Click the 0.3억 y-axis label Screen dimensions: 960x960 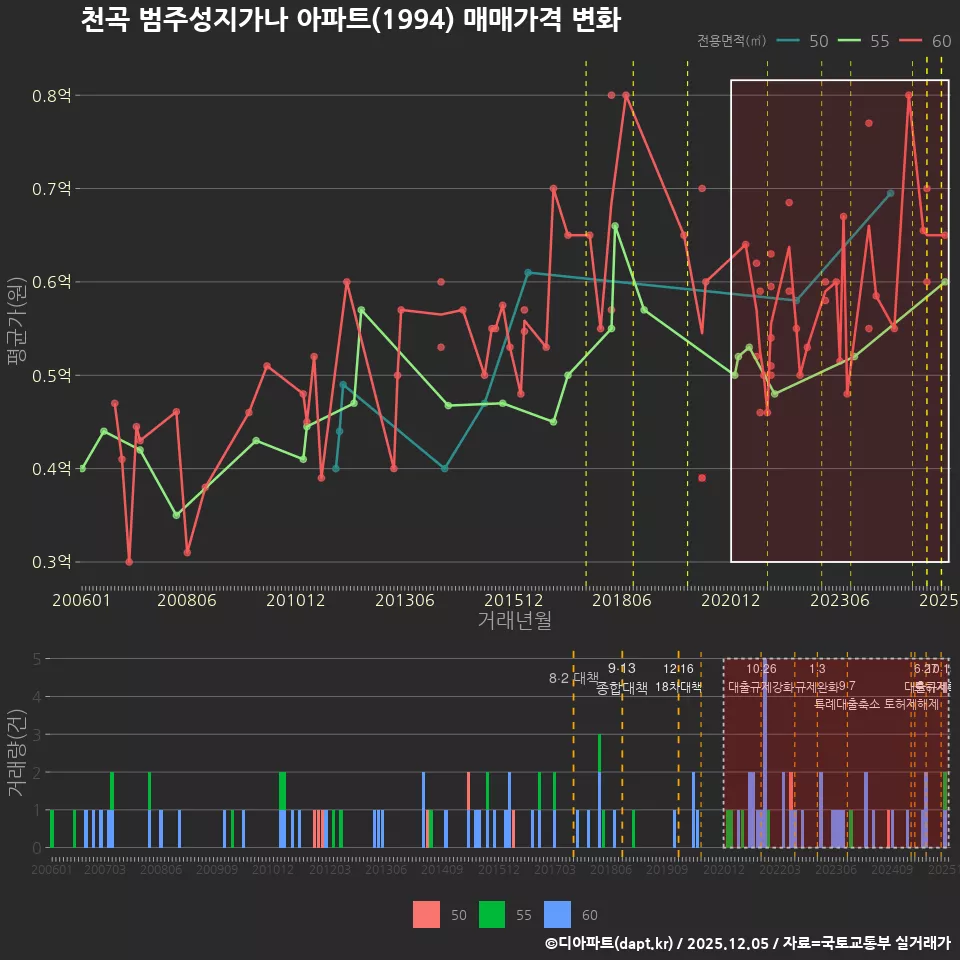52,562
